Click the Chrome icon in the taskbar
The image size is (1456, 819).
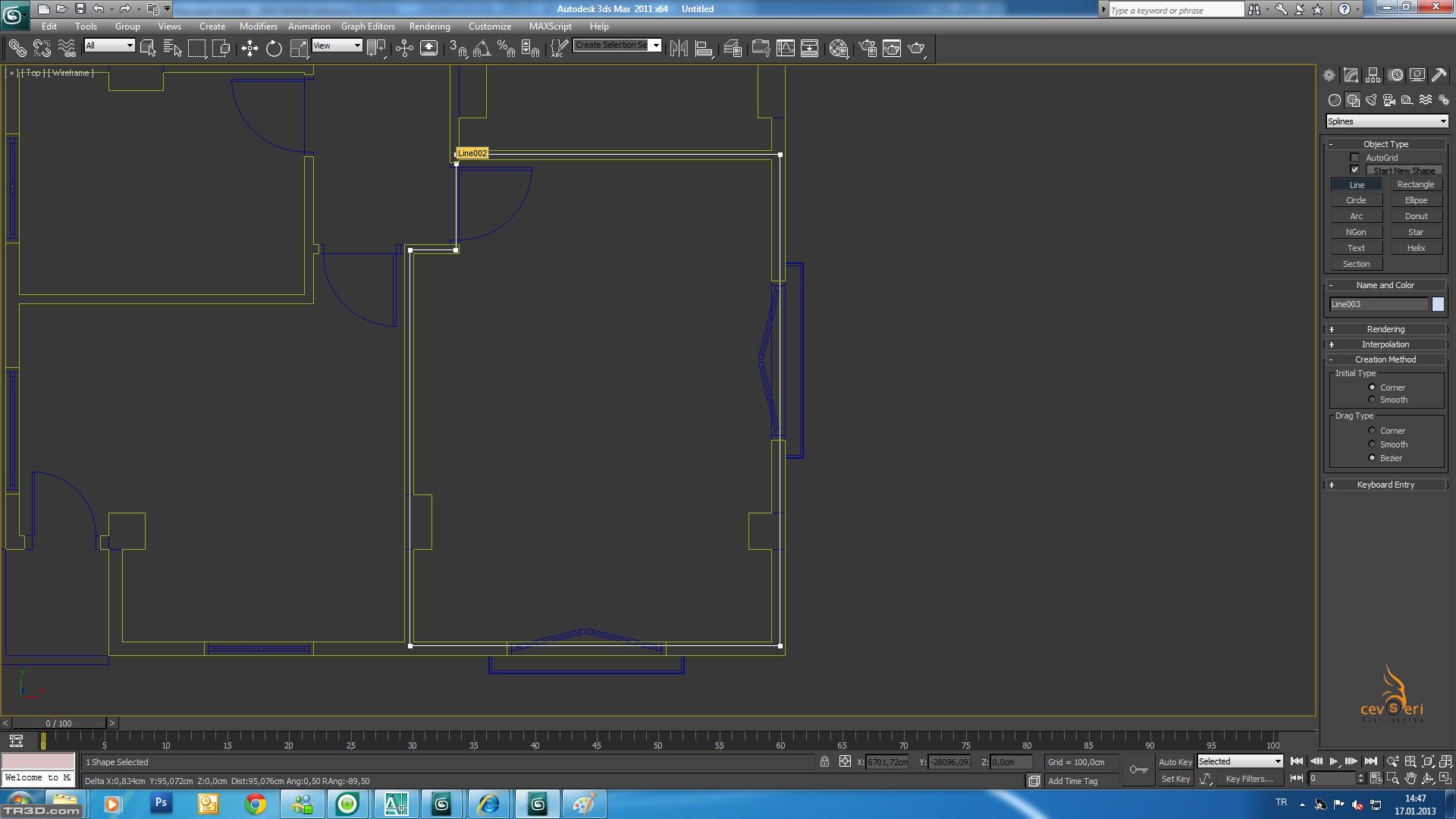coord(256,804)
